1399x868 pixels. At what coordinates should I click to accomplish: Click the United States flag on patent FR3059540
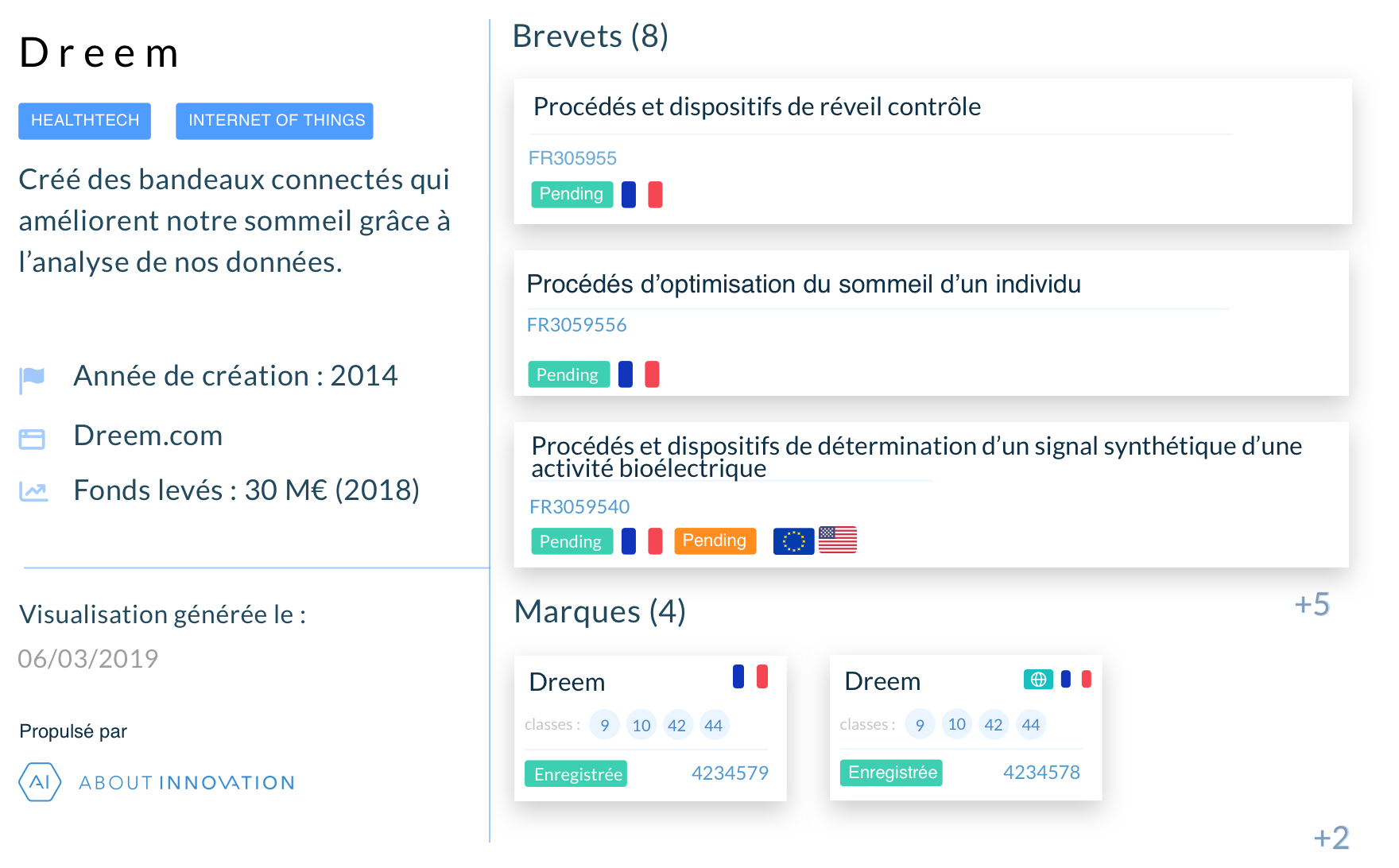pyautogui.click(x=838, y=540)
